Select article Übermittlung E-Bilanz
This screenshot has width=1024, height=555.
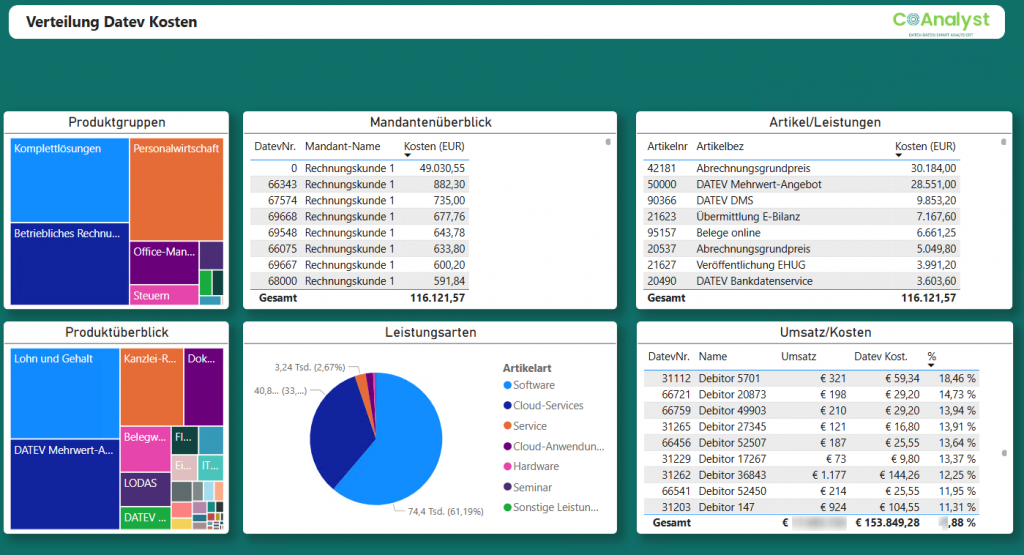click(801, 216)
